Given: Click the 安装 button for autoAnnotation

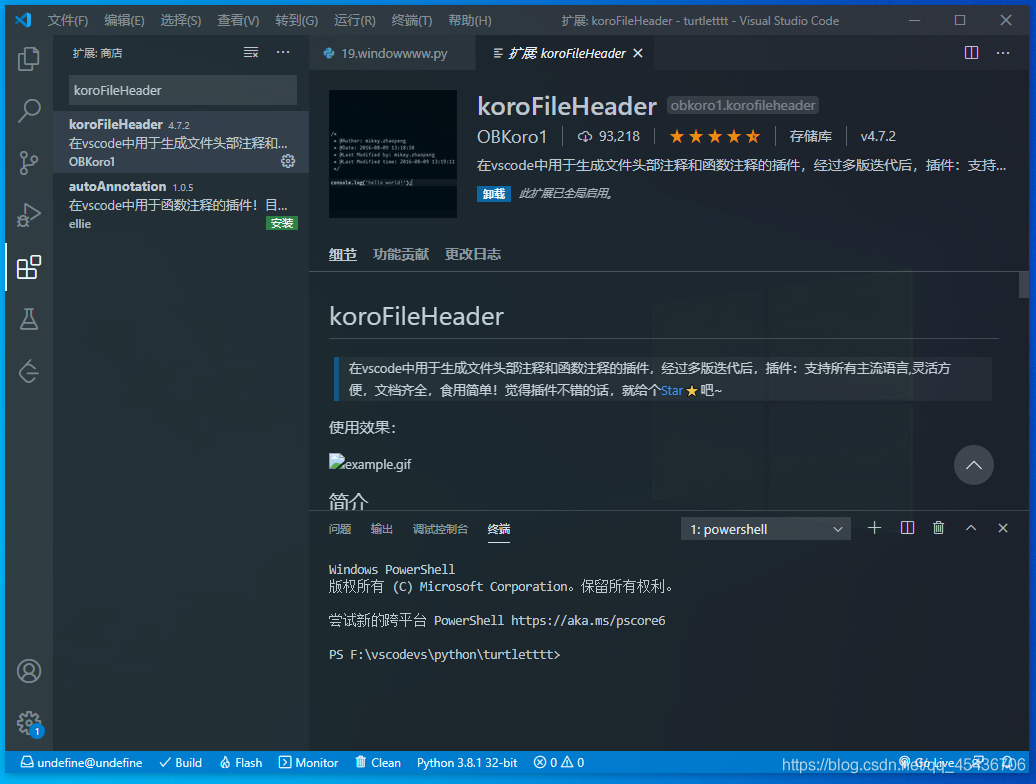Looking at the screenshot, I should (281, 223).
